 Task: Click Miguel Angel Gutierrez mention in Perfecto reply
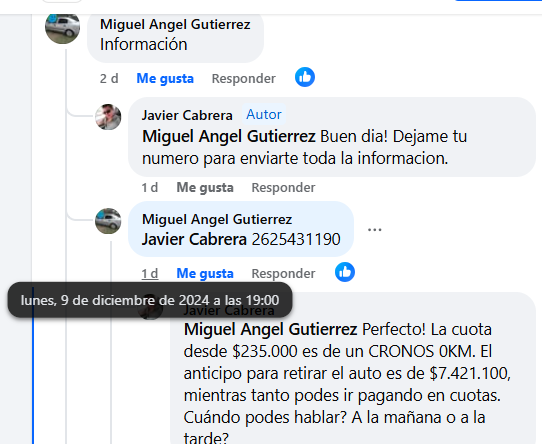point(270,329)
